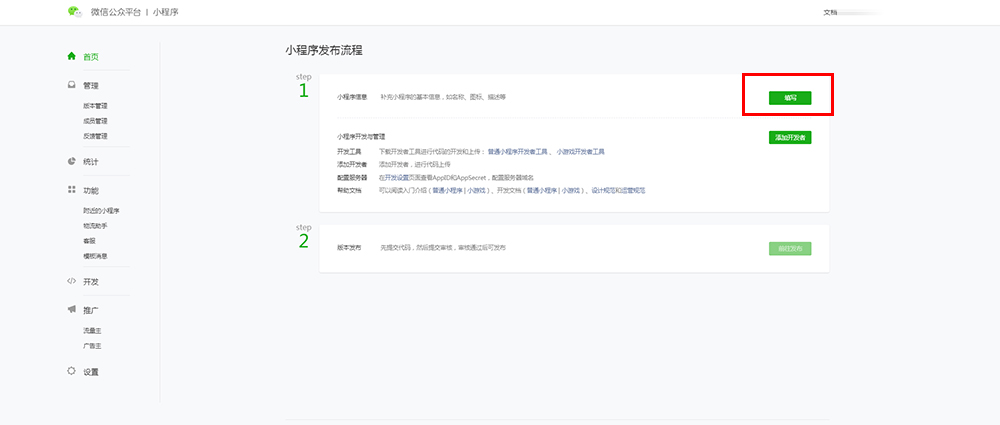Click the grid icon next to 功能

(71, 190)
